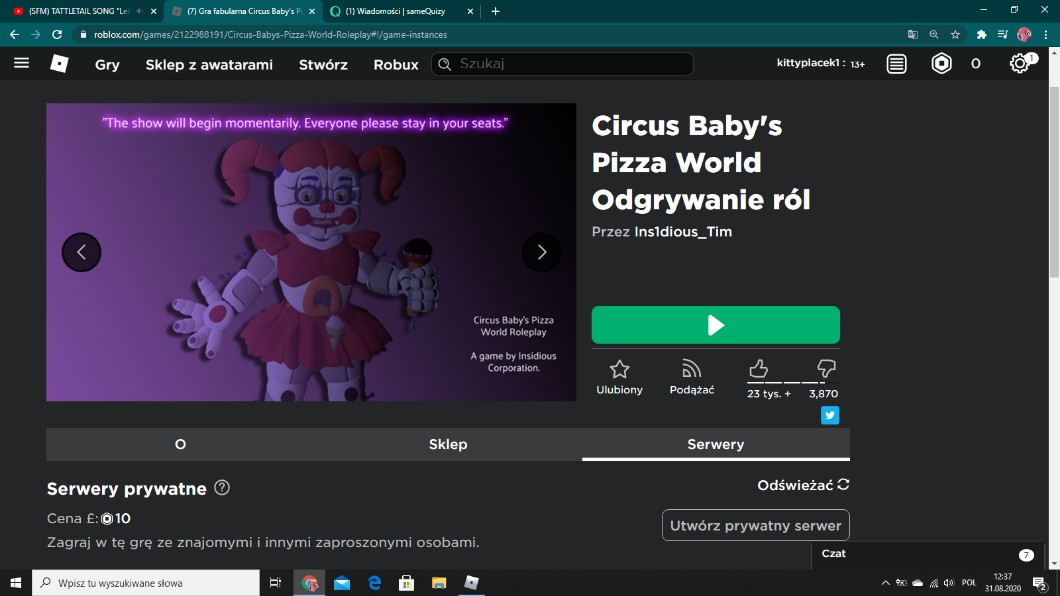Open the settings gear icon
The image size is (1060, 596).
[1018, 64]
